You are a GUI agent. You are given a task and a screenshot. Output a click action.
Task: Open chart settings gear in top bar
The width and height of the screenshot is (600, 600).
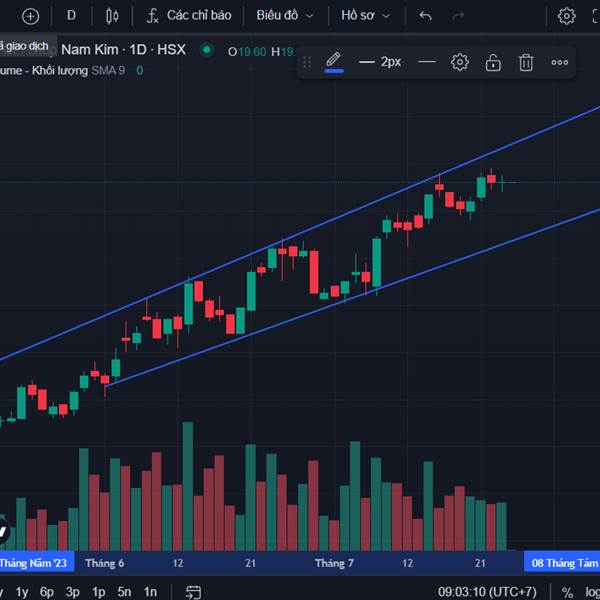pyautogui.click(x=566, y=16)
